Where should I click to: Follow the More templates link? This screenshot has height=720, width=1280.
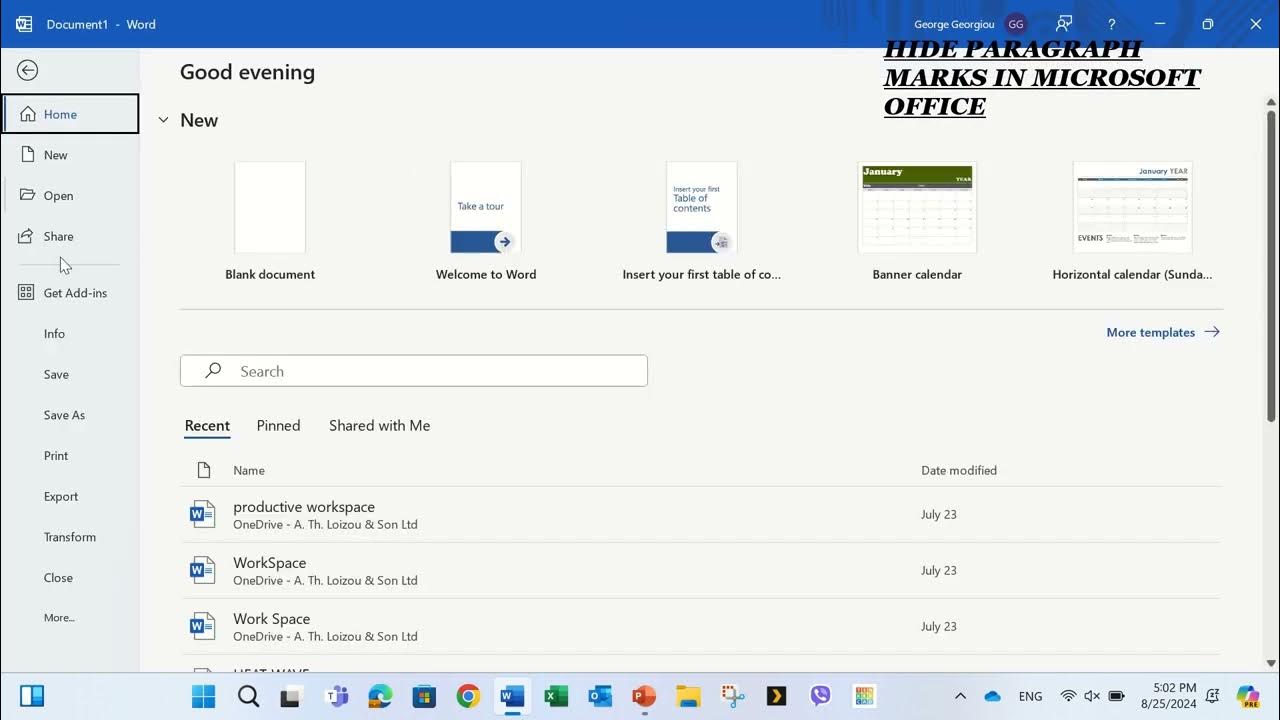[1163, 332]
